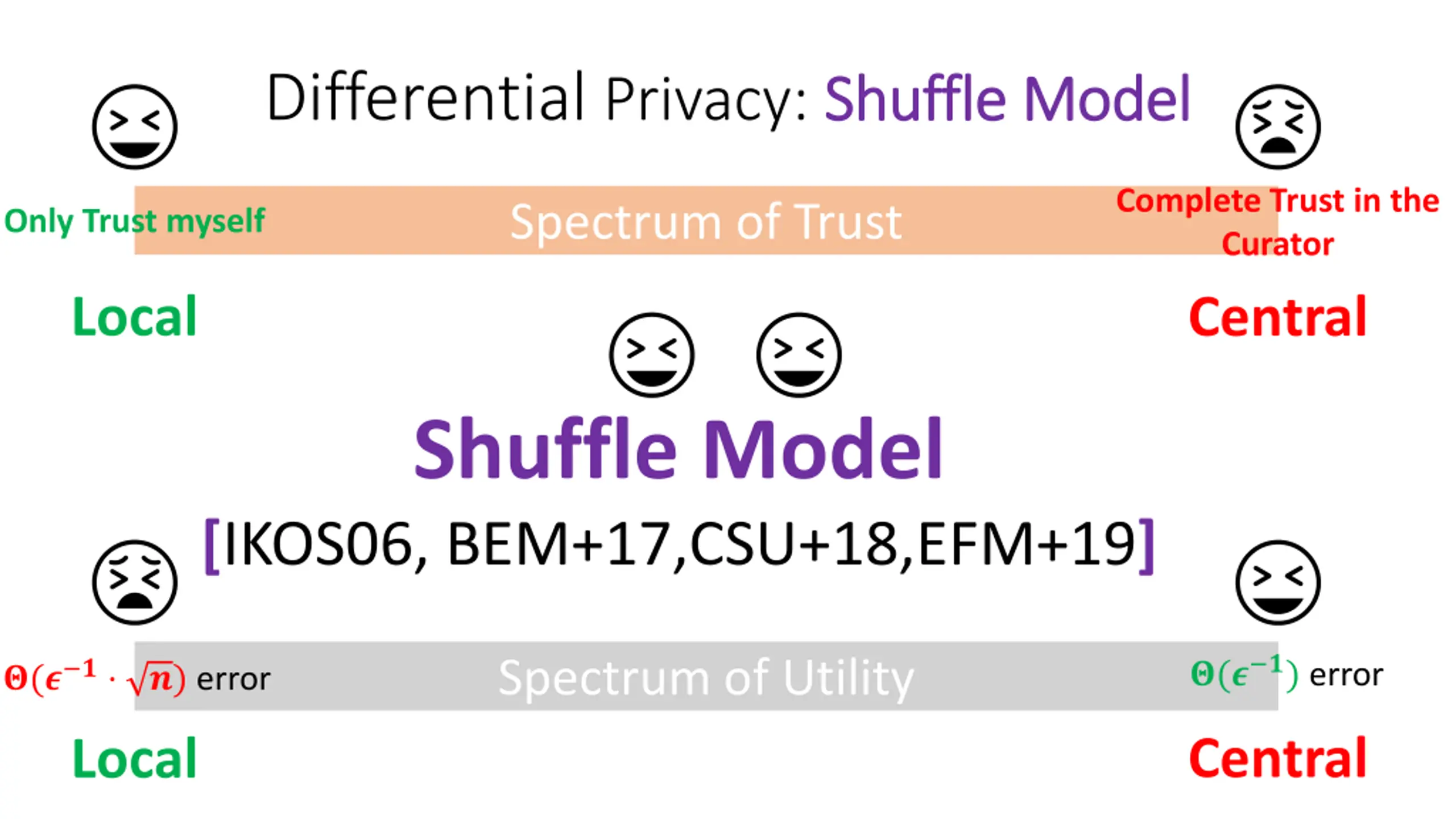Select the red "Central" label below the trust spectrum

point(1277,317)
